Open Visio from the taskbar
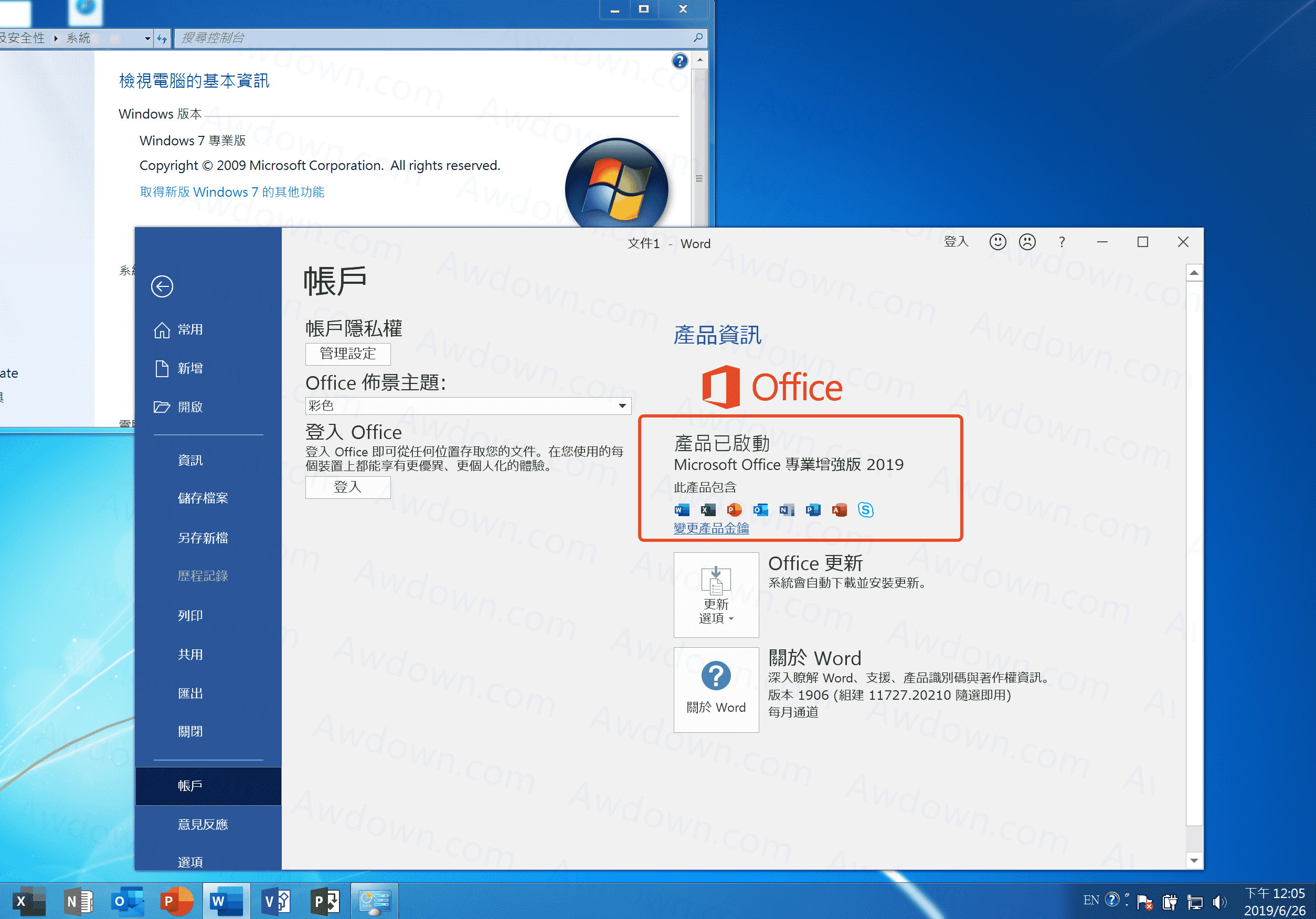The image size is (1316, 919). click(x=275, y=901)
